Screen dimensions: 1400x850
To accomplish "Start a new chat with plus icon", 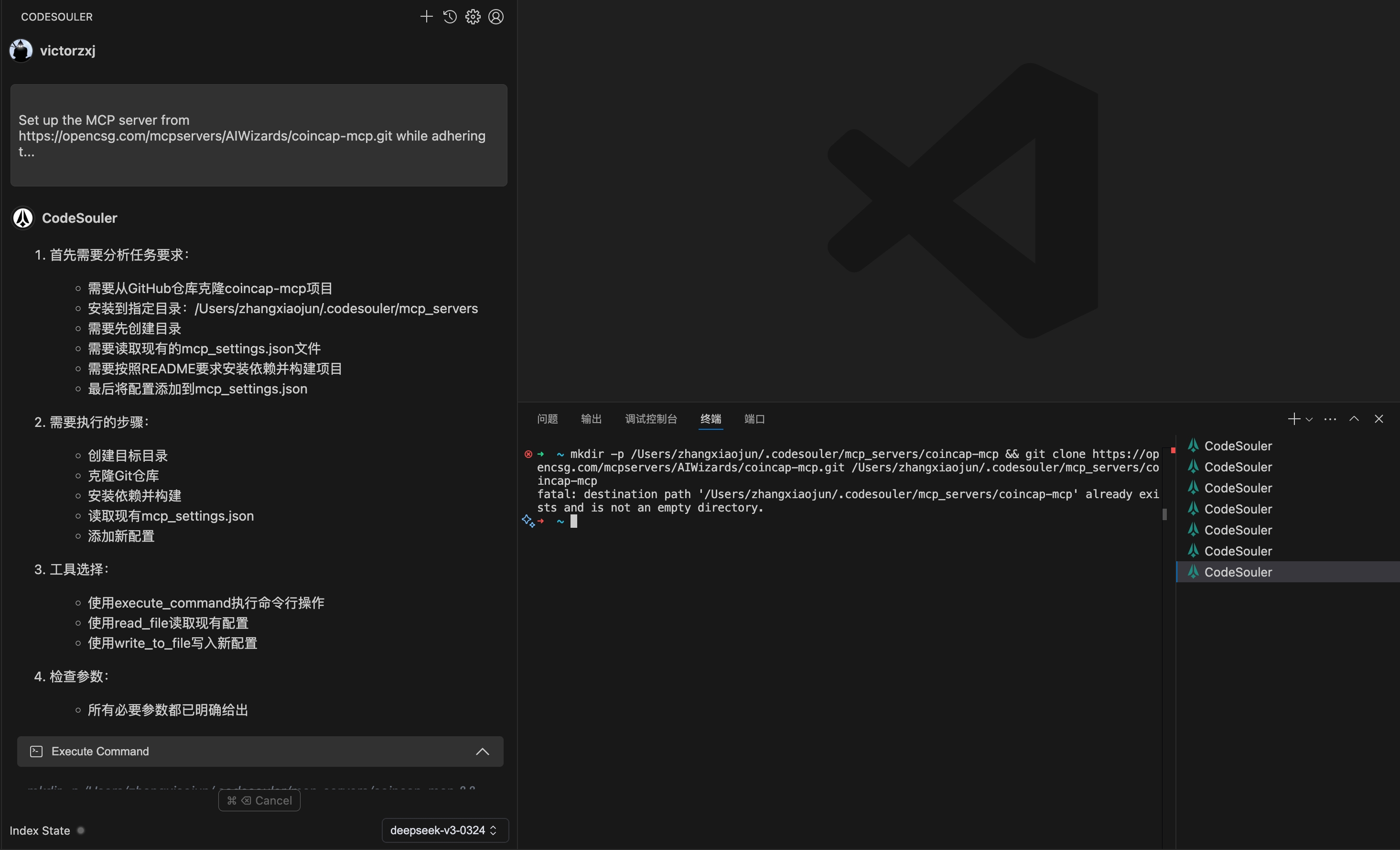I will pos(426,16).
